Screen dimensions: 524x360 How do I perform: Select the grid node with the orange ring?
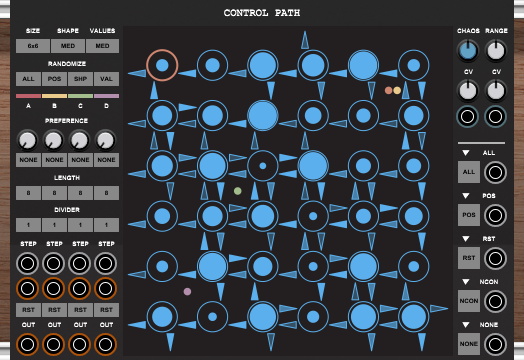(x=162, y=65)
